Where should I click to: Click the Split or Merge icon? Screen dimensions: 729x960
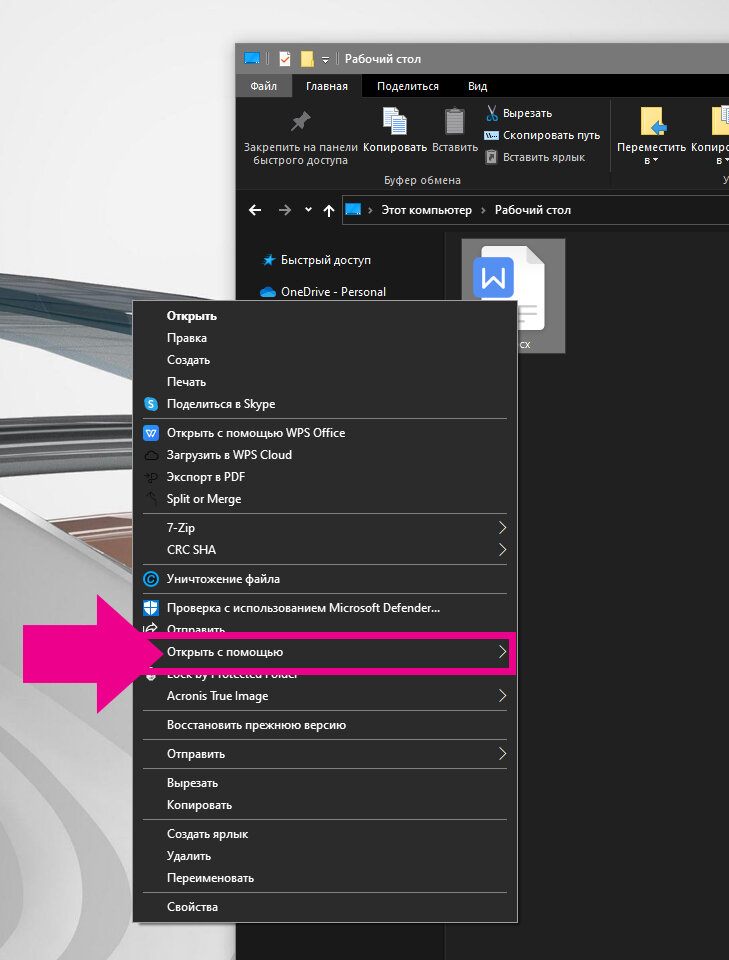tap(151, 499)
